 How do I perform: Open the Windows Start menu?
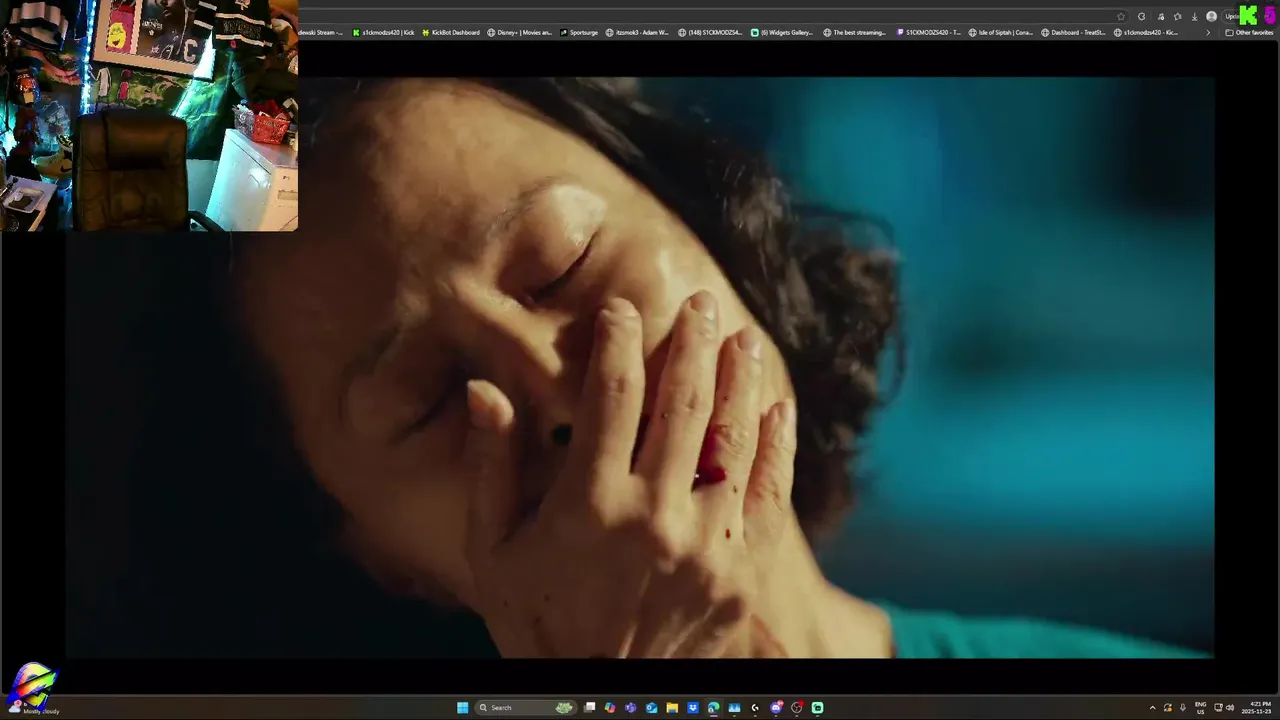click(x=462, y=707)
